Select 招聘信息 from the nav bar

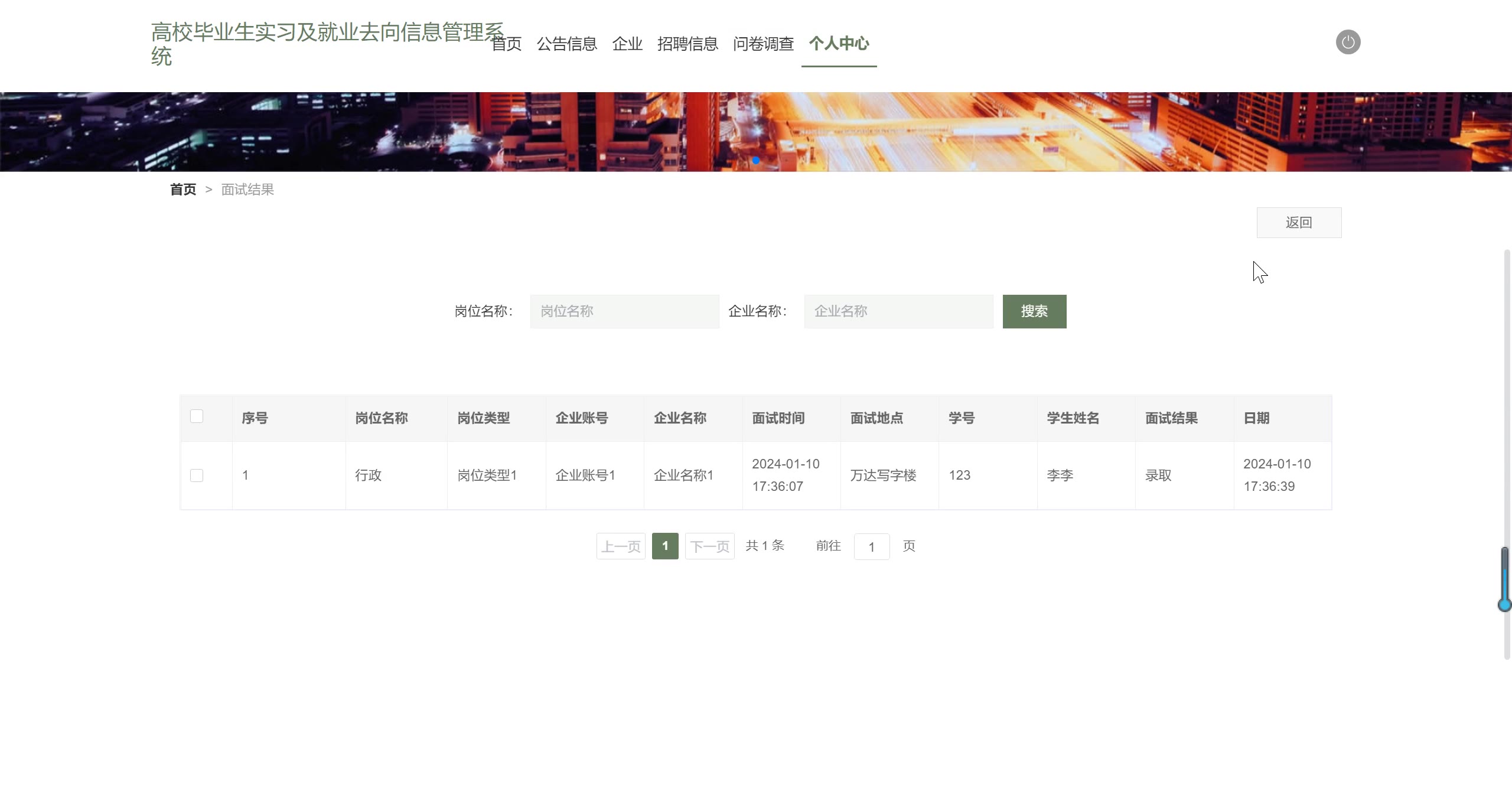point(687,44)
